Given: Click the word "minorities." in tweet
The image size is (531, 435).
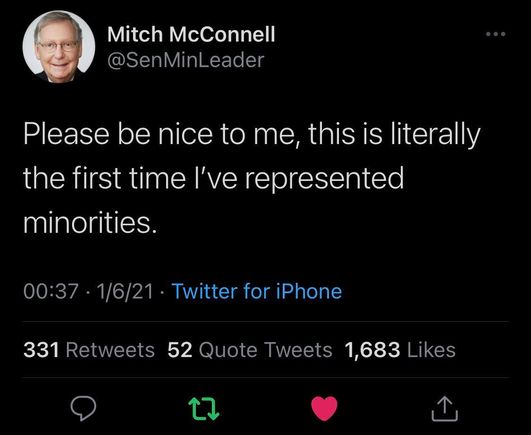Looking at the screenshot, I should coord(90,223).
